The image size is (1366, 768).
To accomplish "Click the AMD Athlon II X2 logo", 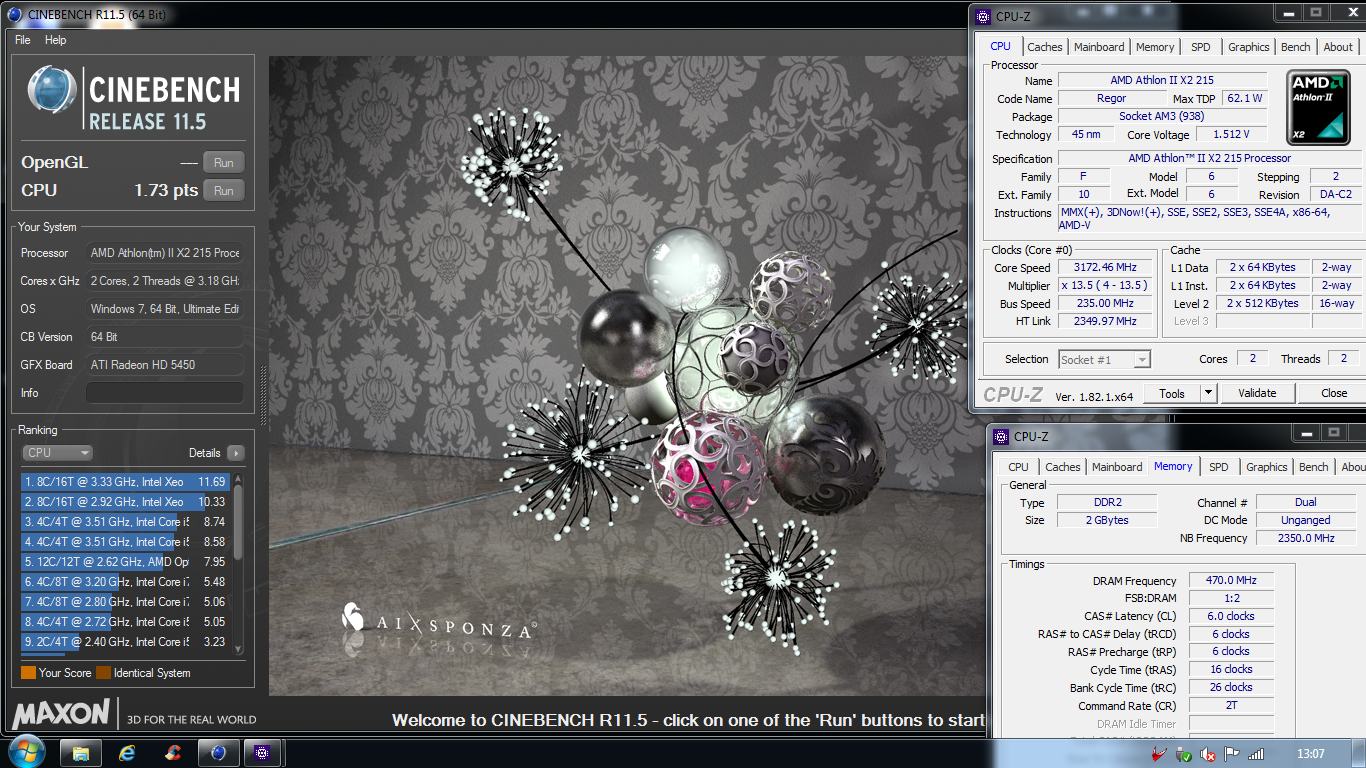I will pyautogui.click(x=1320, y=105).
